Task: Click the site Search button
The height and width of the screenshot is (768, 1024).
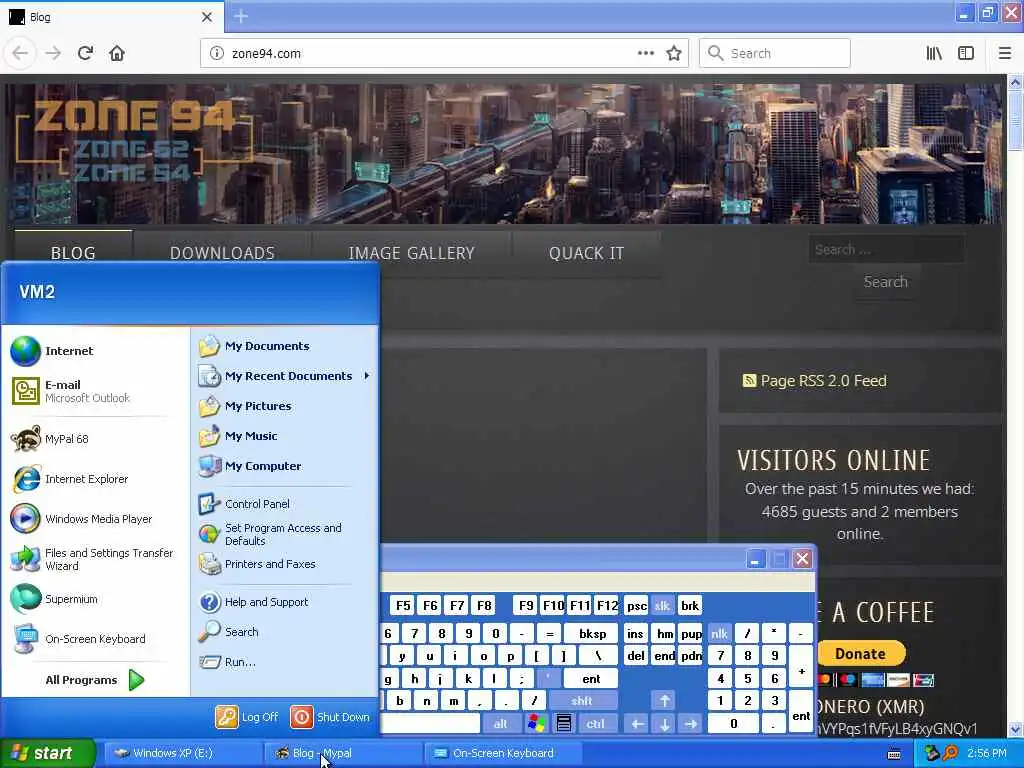Action: click(886, 282)
